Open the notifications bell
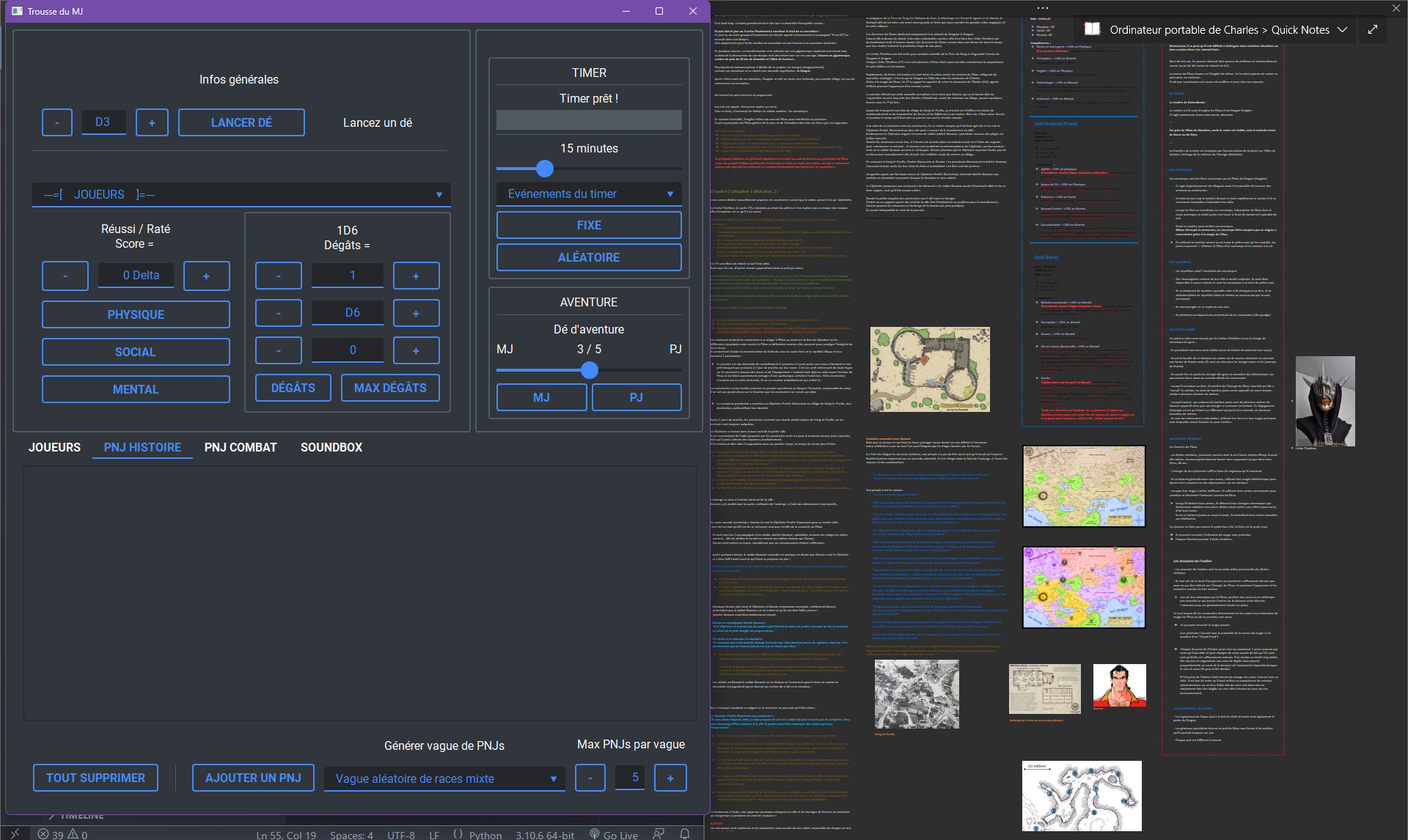Screen dimensions: 1408x840 [x=683, y=834]
